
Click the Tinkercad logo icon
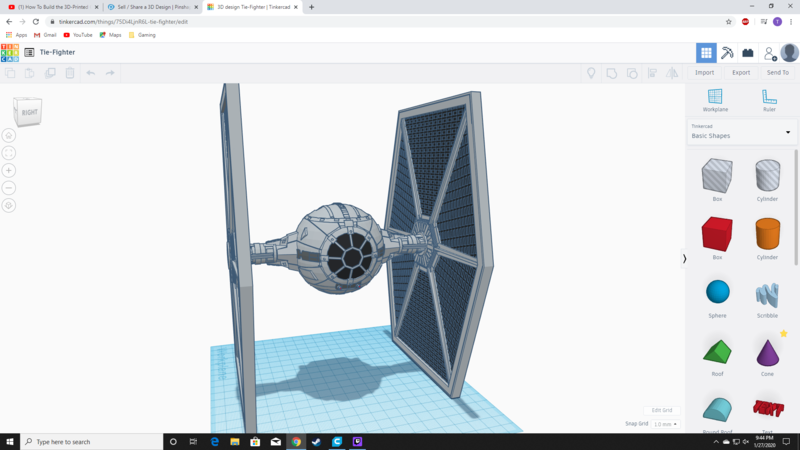click(x=10, y=53)
